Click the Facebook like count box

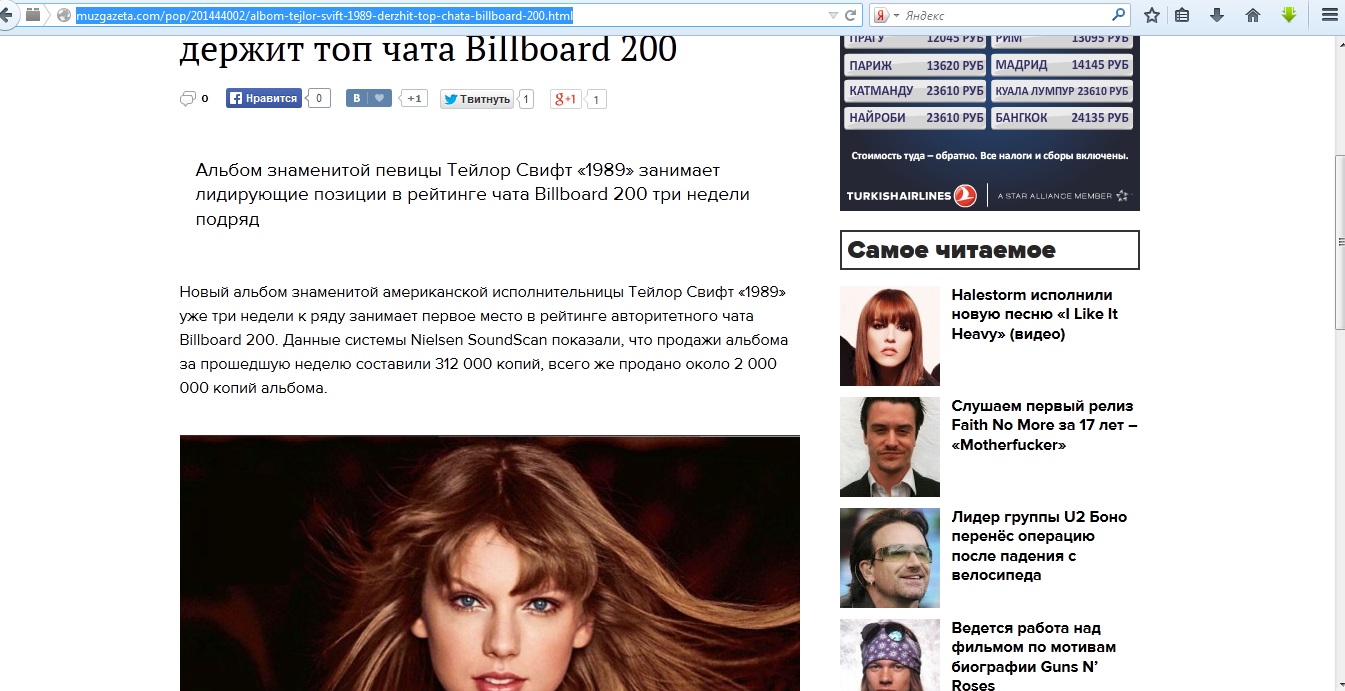coord(319,98)
